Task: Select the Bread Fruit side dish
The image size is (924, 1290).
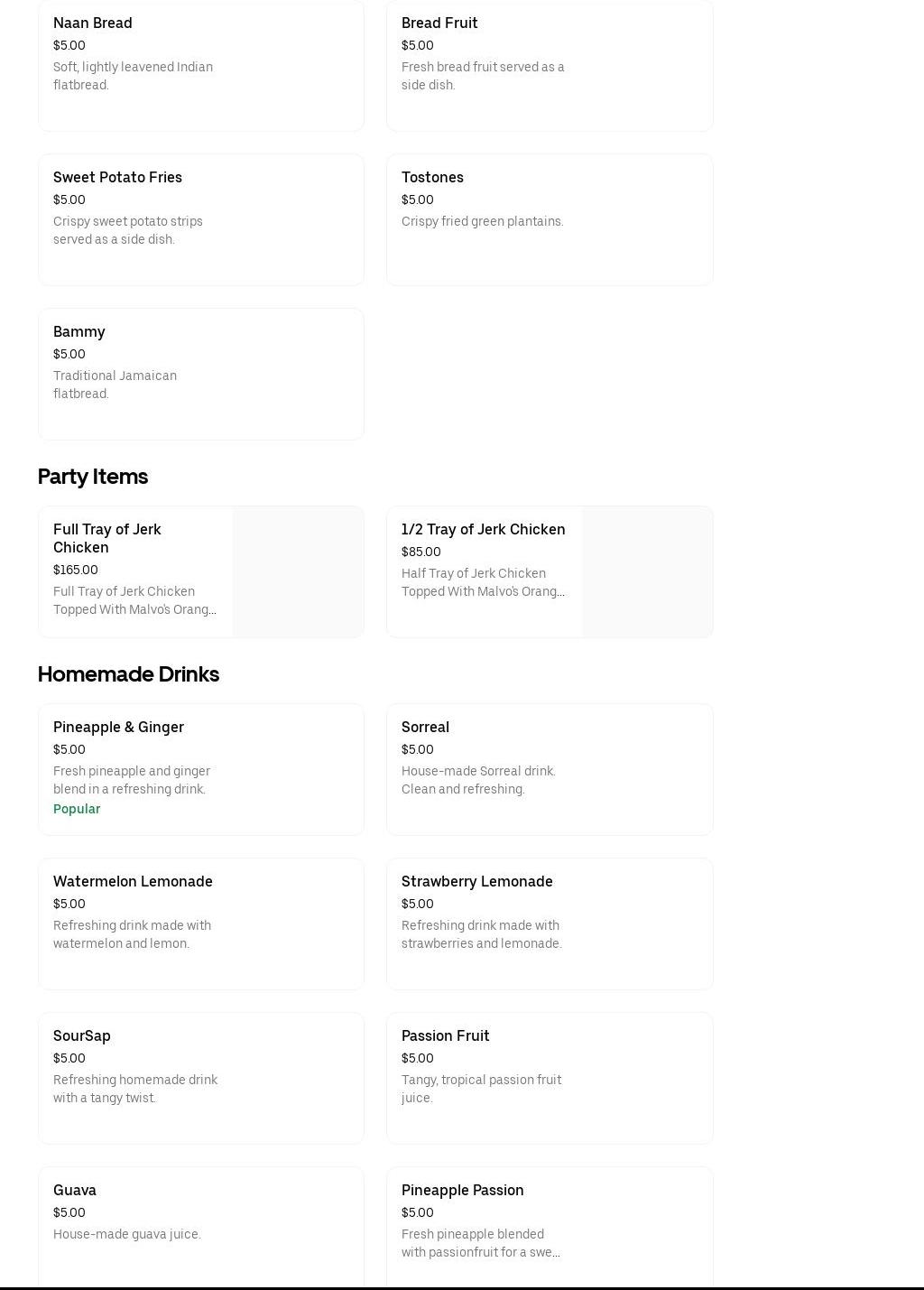Action: [x=549, y=63]
